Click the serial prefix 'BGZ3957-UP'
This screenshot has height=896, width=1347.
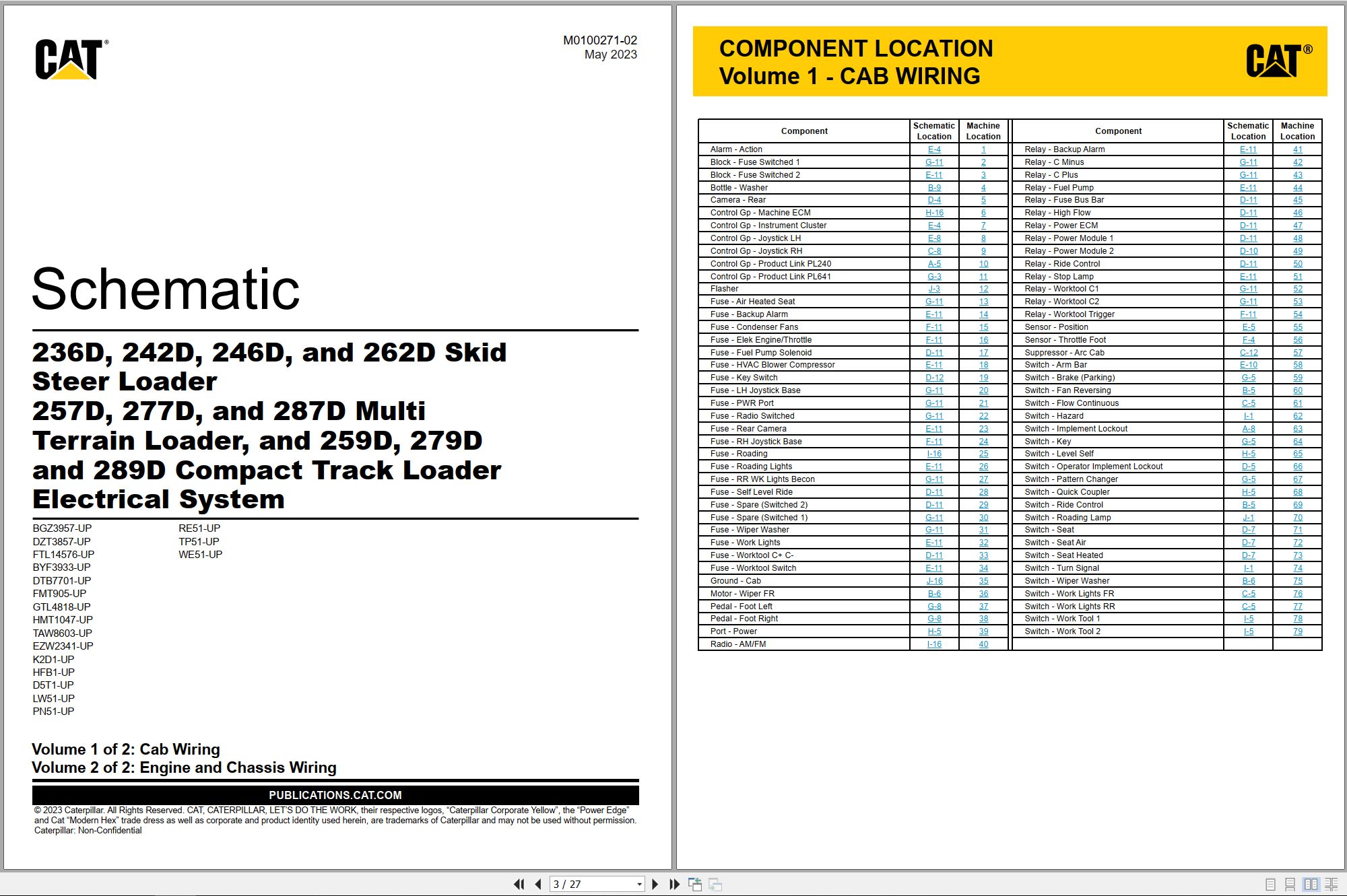(x=62, y=528)
